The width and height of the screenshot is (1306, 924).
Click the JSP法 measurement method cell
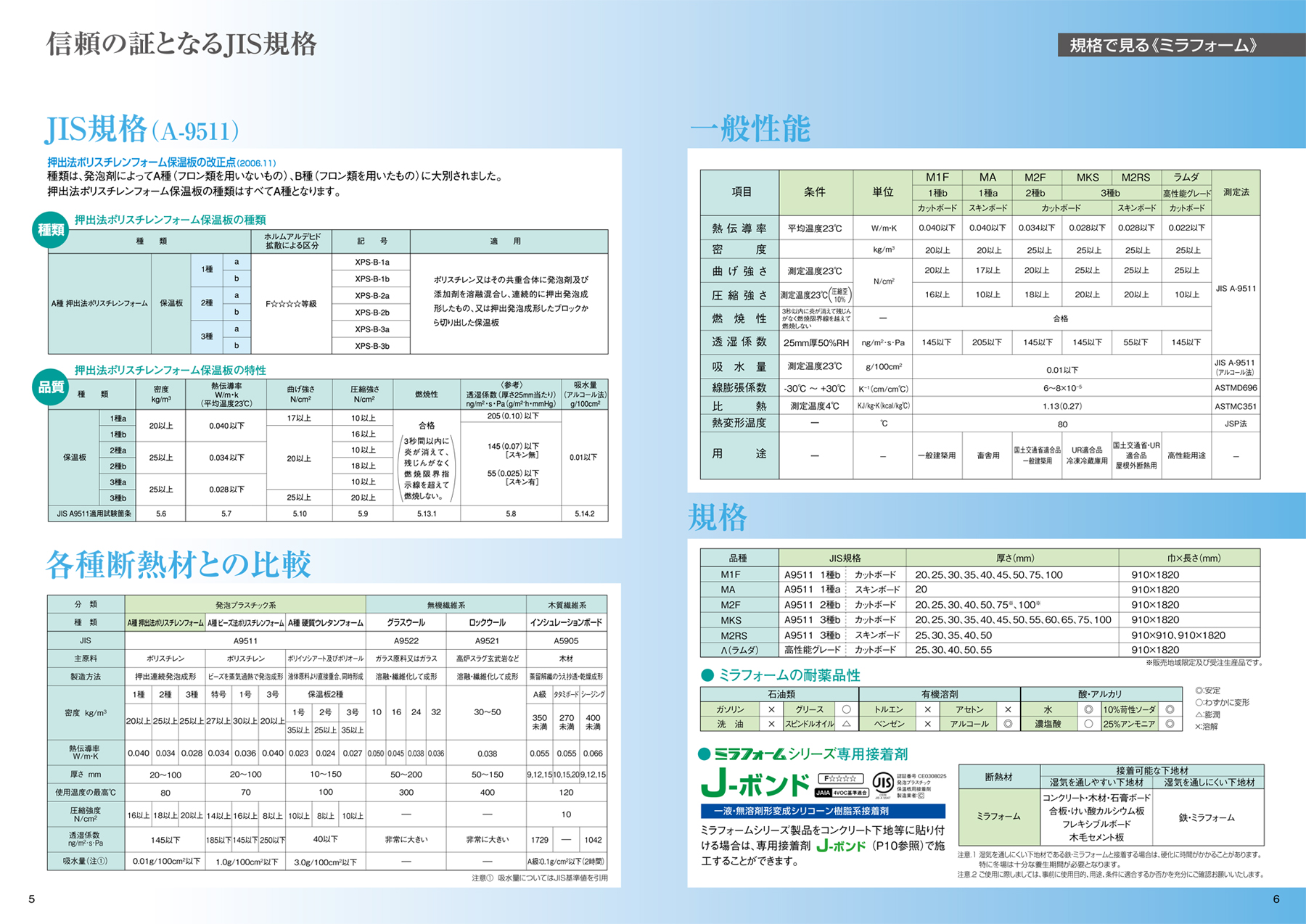tap(1236, 424)
